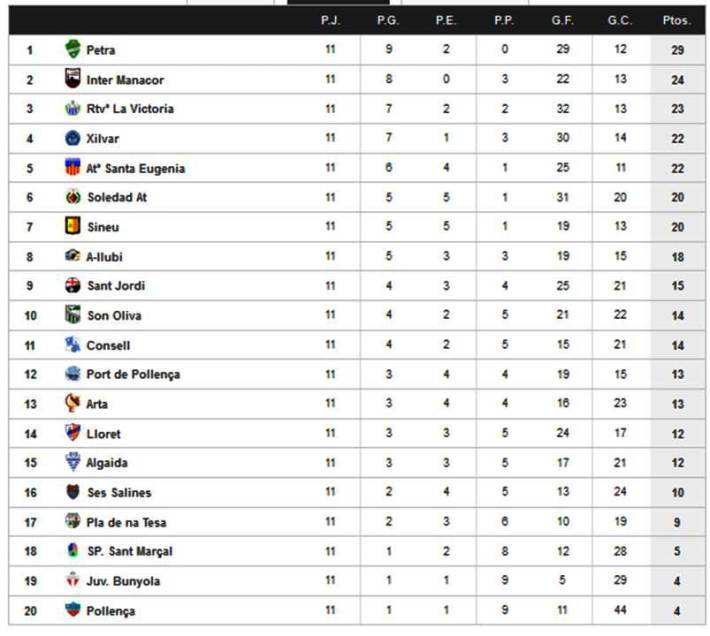
Task: Click the G.F. column header
Action: (x=562, y=20)
